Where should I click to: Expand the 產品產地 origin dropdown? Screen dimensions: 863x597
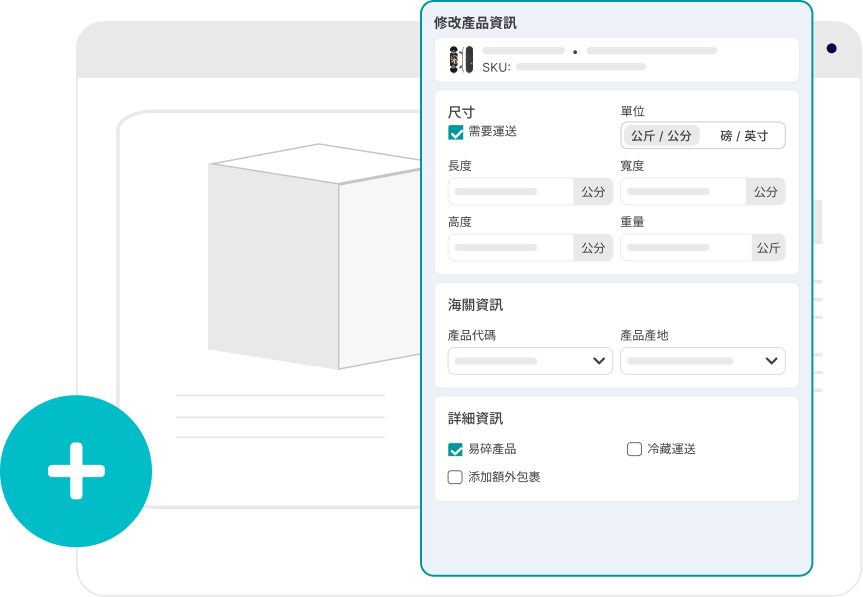702,361
